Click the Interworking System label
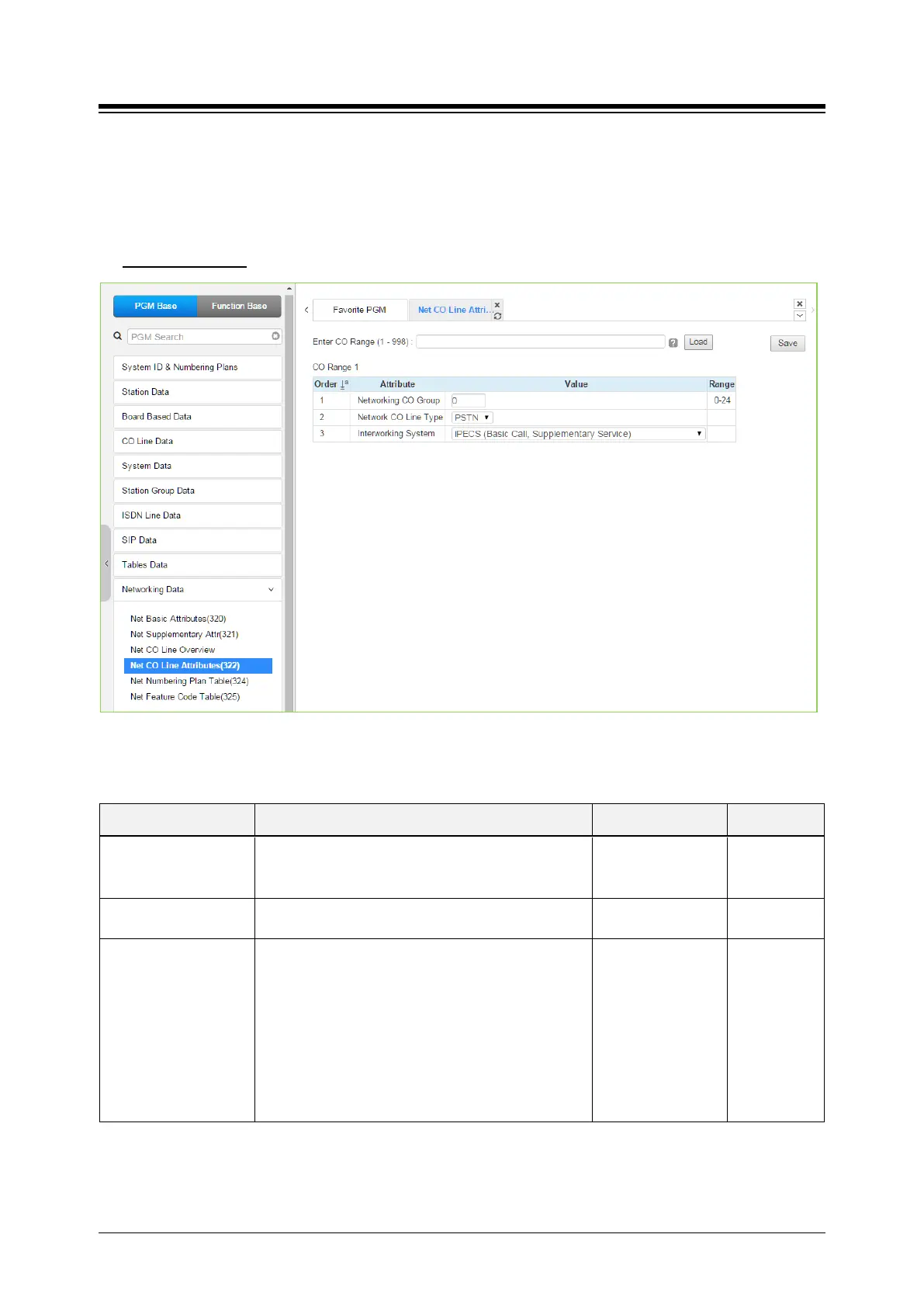The width and height of the screenshot is (924, 1307). tap(396, 433)
